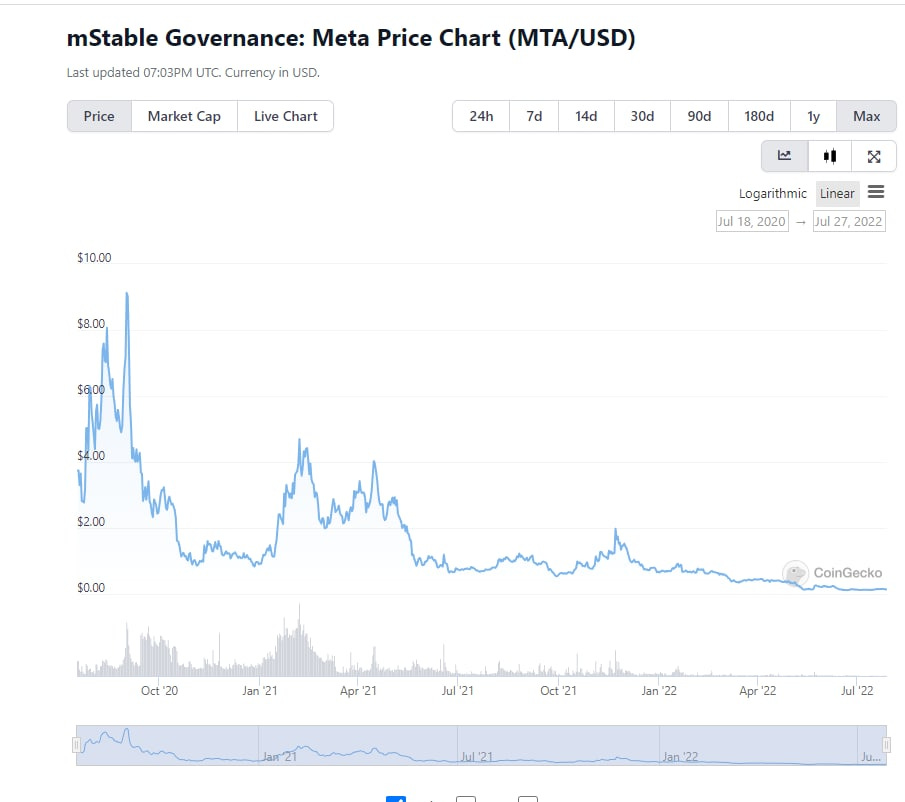Click the Apr '21 x-axis label

coord(358,691)
